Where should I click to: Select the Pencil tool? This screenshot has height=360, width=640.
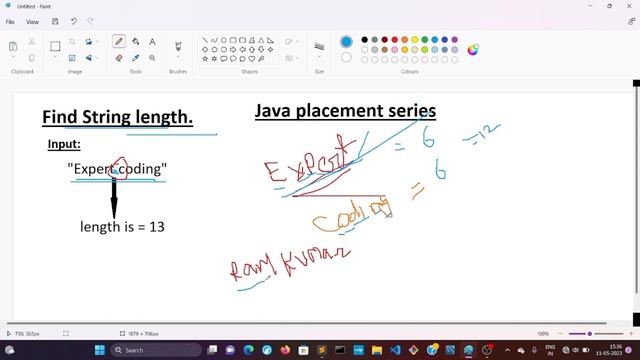(x=119, y=41)
